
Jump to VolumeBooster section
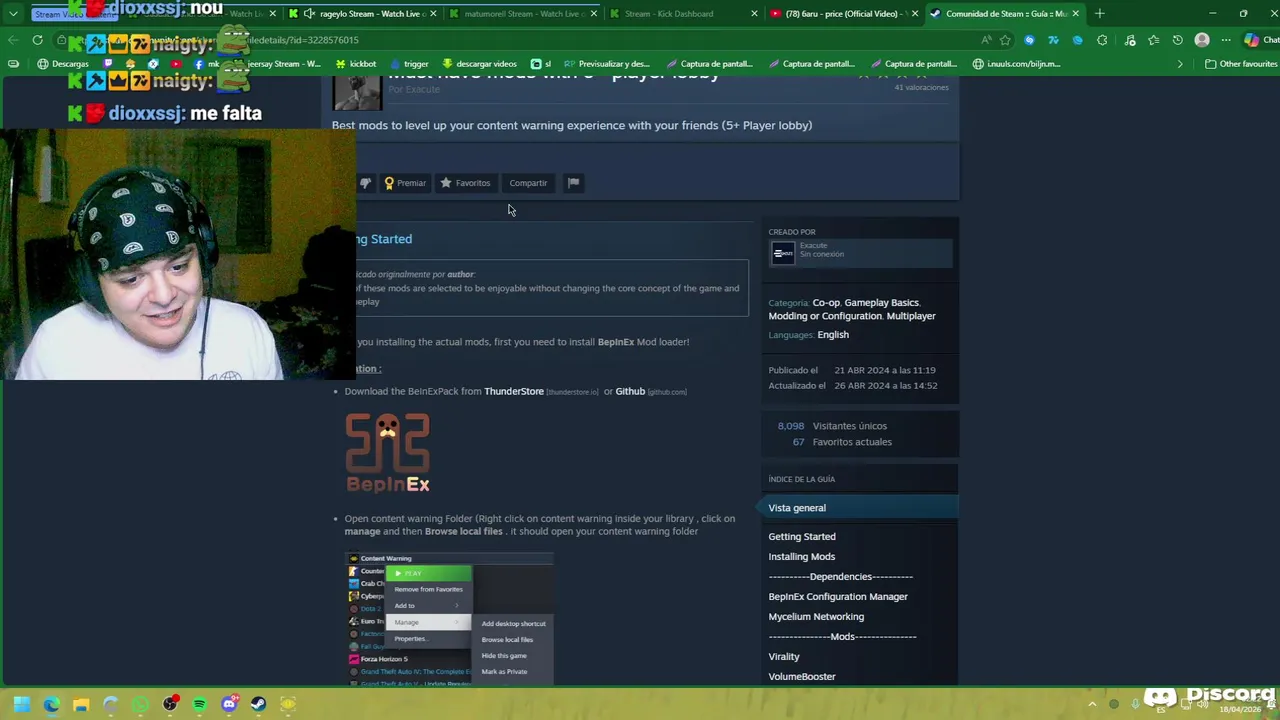click(802, 677)
